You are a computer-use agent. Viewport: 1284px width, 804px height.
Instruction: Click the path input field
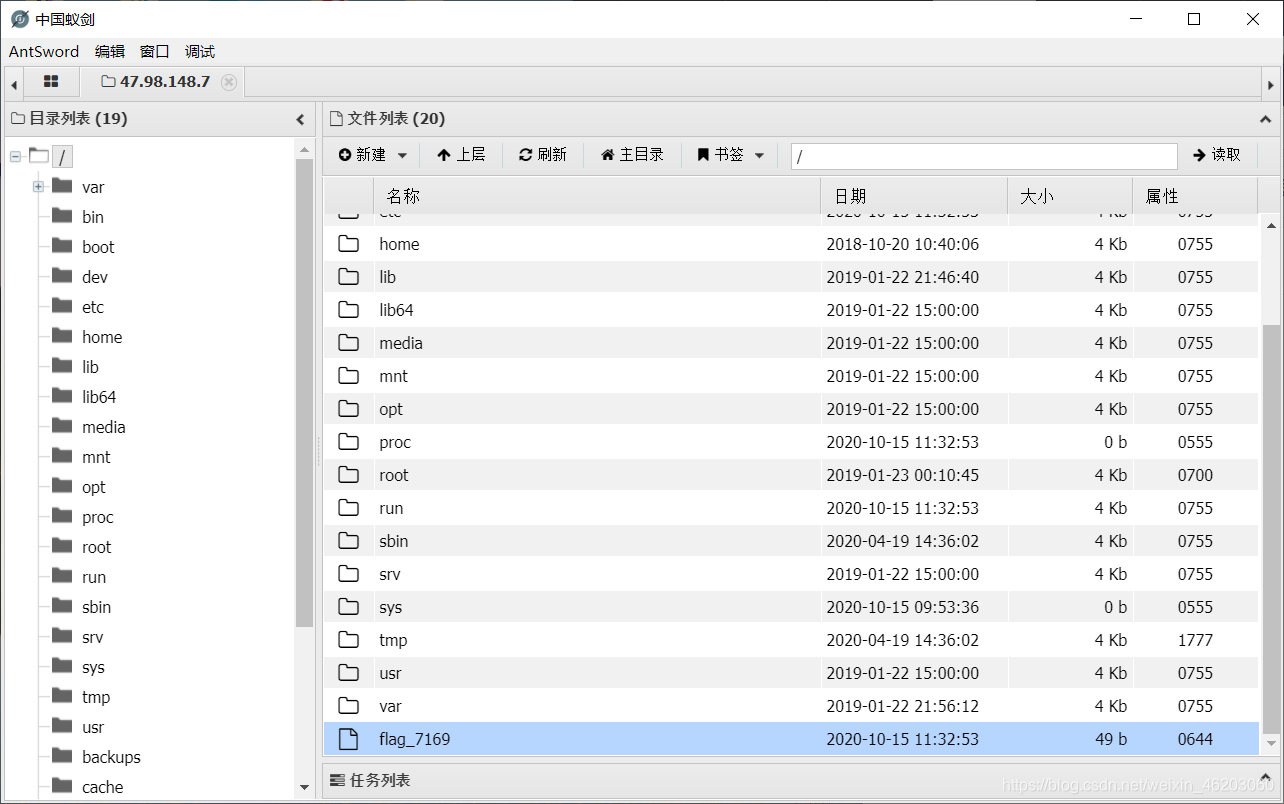(x=984, y=156)
